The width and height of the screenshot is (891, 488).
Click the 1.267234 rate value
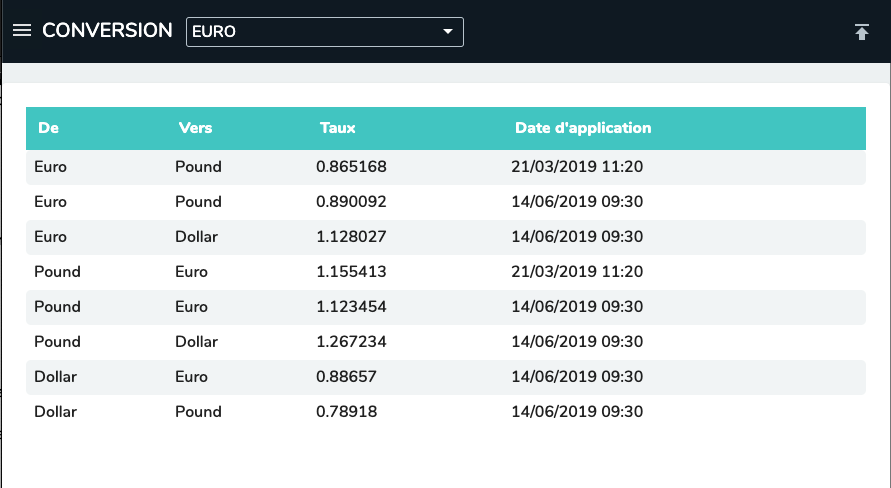(351, 342)
